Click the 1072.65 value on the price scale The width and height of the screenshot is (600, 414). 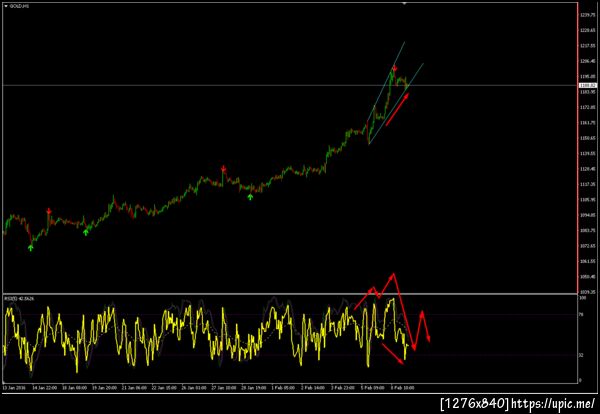[587, 246]
